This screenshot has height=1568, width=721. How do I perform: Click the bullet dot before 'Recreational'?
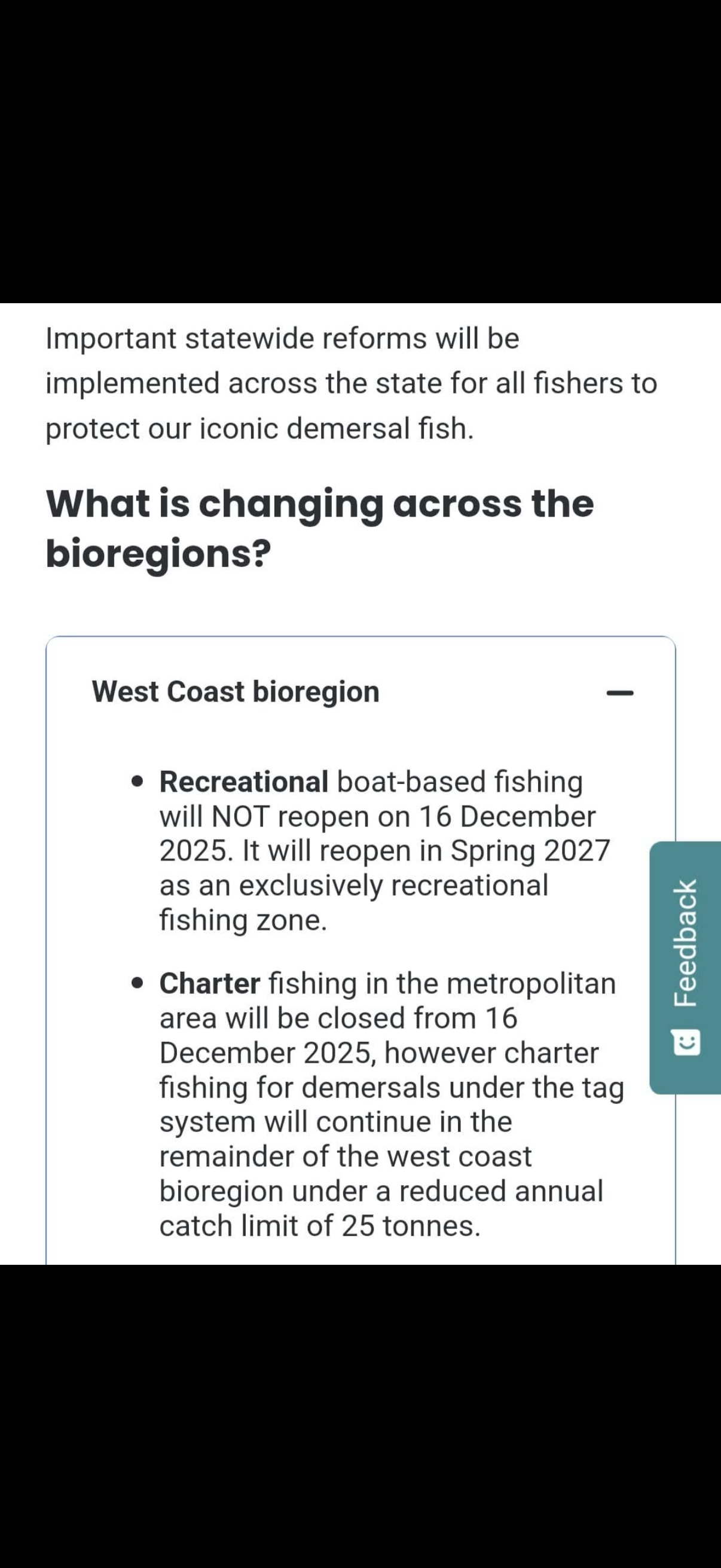tap(139, 782)
